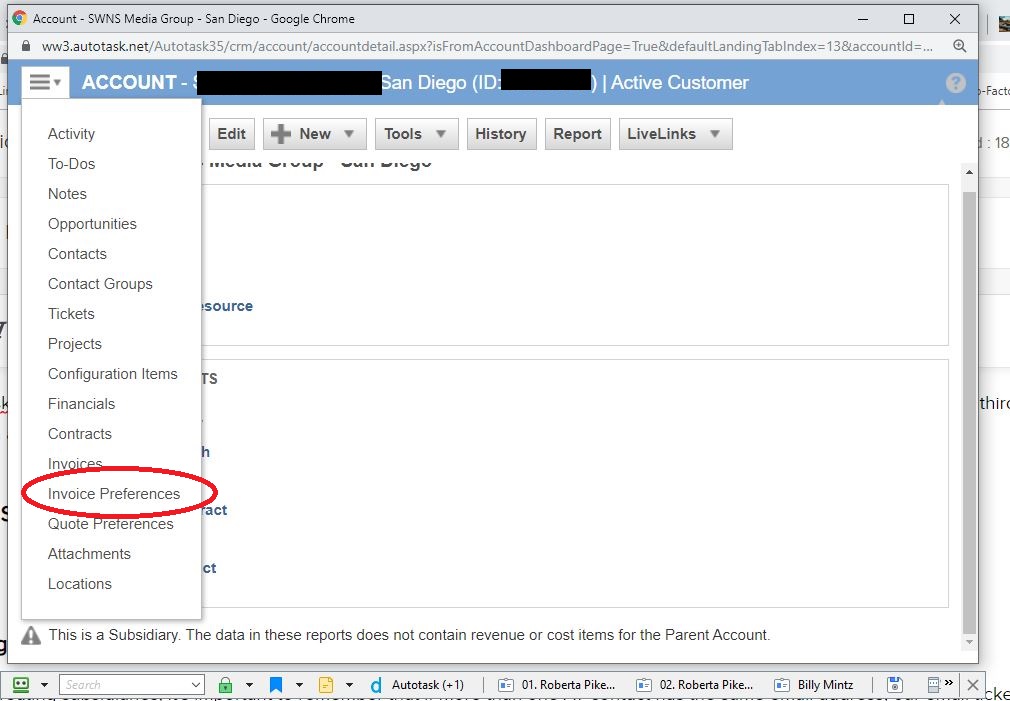
Task: Click the yellow safenote icon
Action: (x=326, y=684)
